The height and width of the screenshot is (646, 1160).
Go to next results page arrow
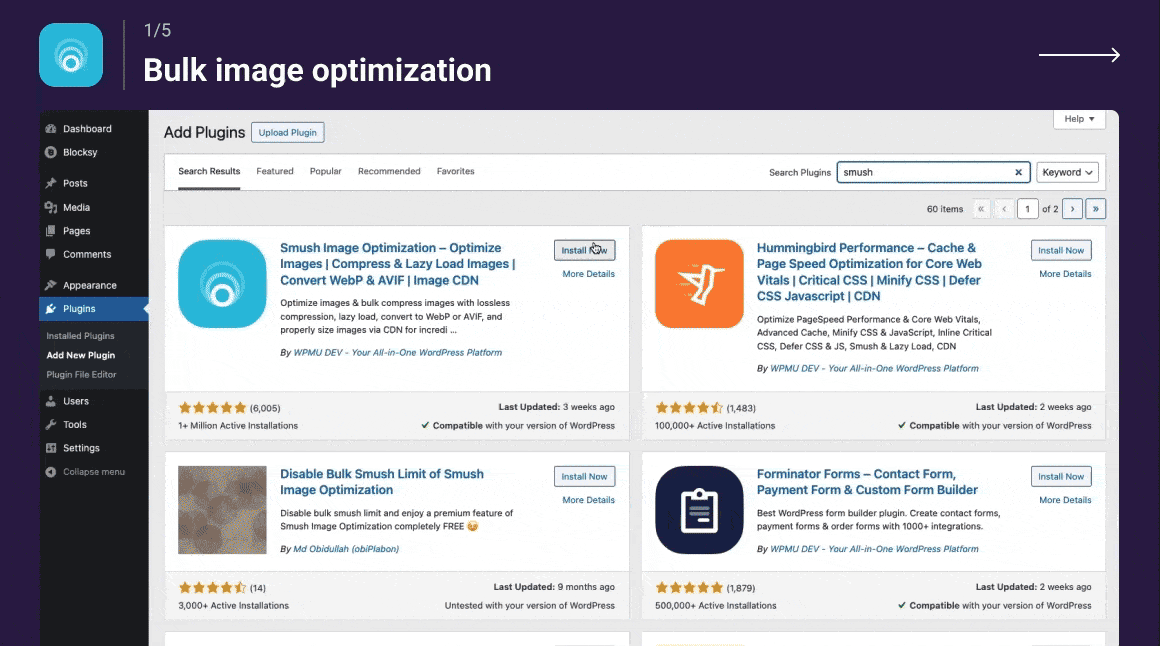1072,209
